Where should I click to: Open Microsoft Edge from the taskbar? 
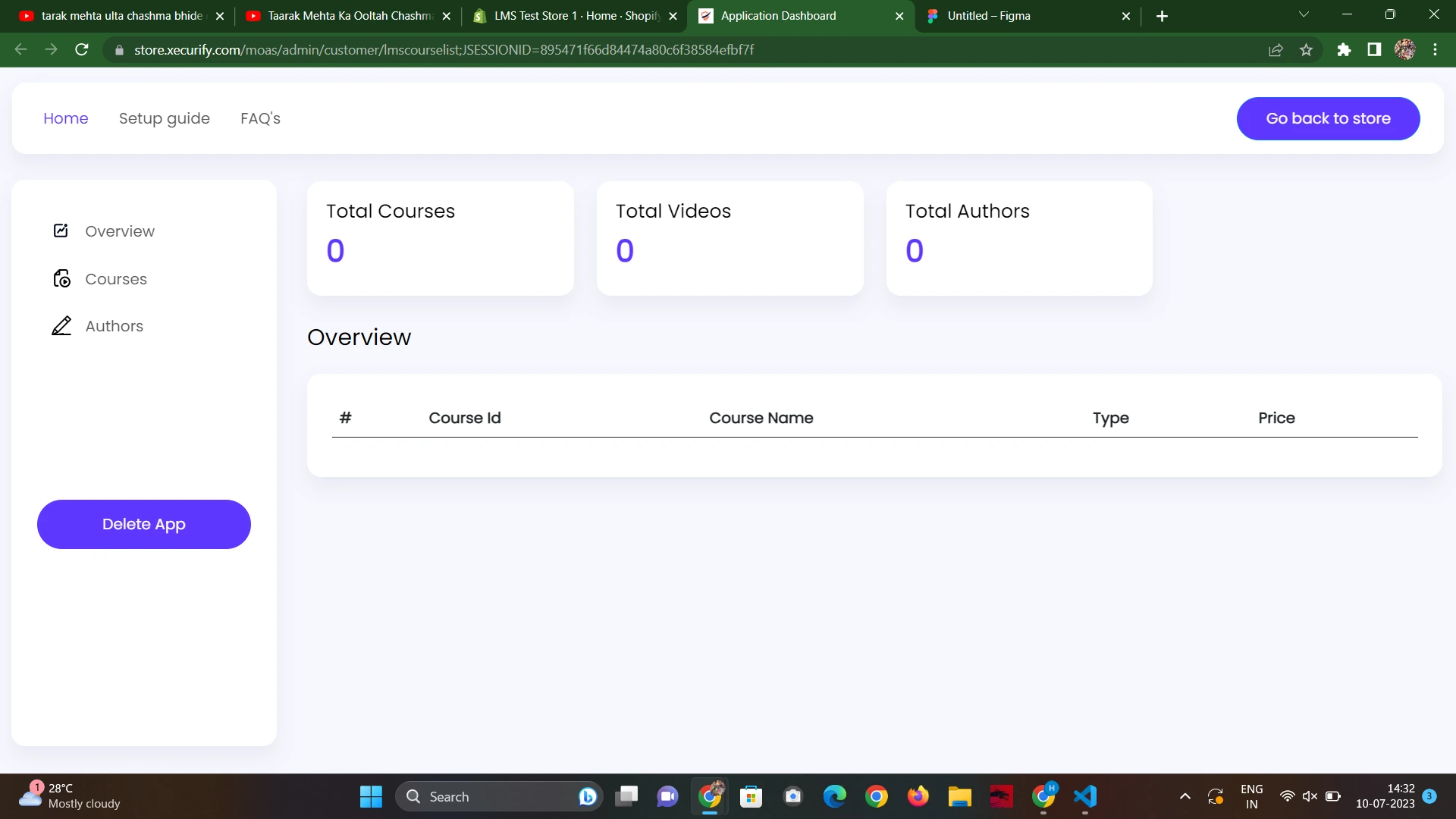pyautogui.click(x=835, y=796)
